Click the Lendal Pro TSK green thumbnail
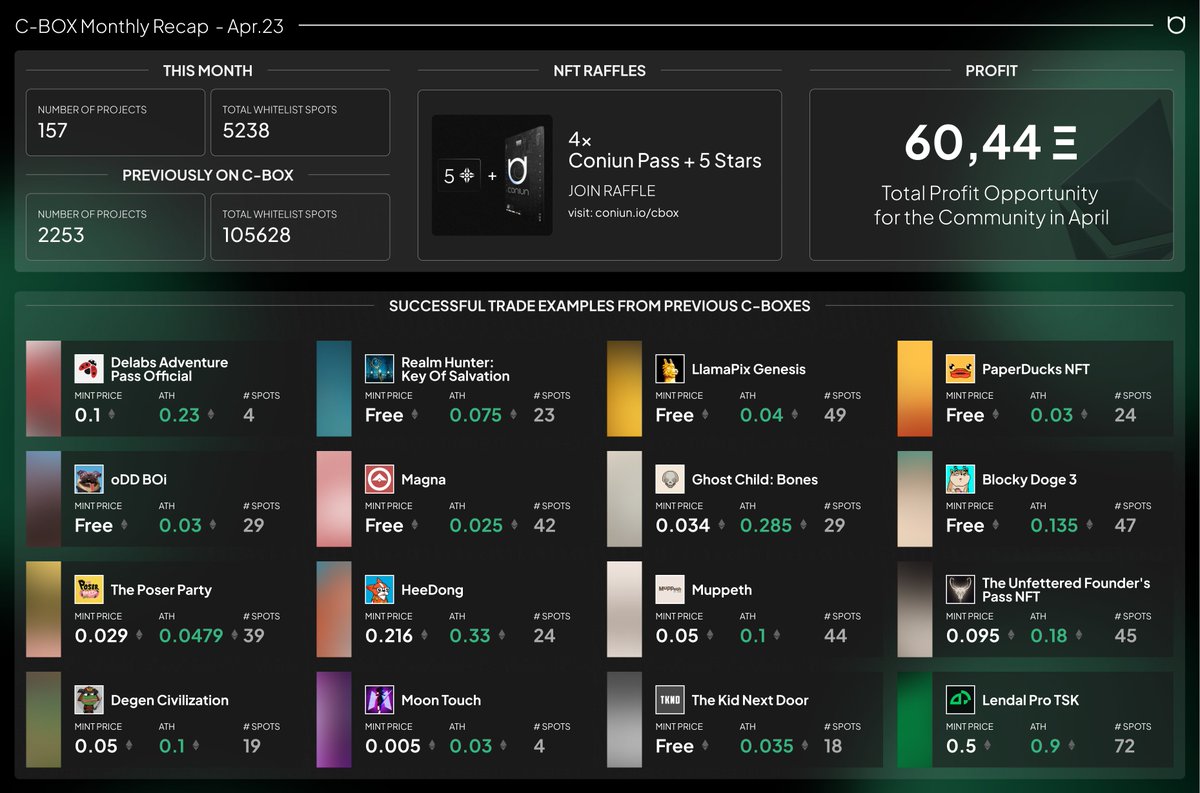Viewport: 1200px width, 793px height. (x=915, y=719)
